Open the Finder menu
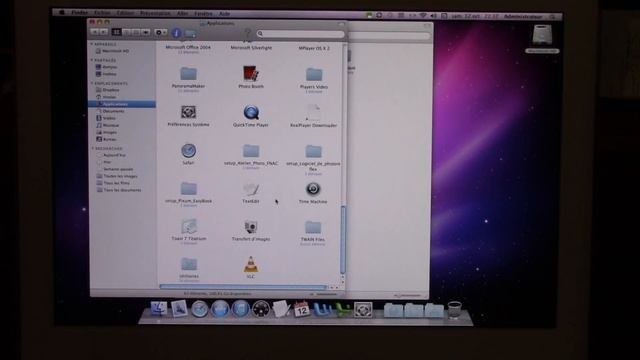Image resolution: width=640 pixels, height=360 pixels. click(x=79, y=13)
